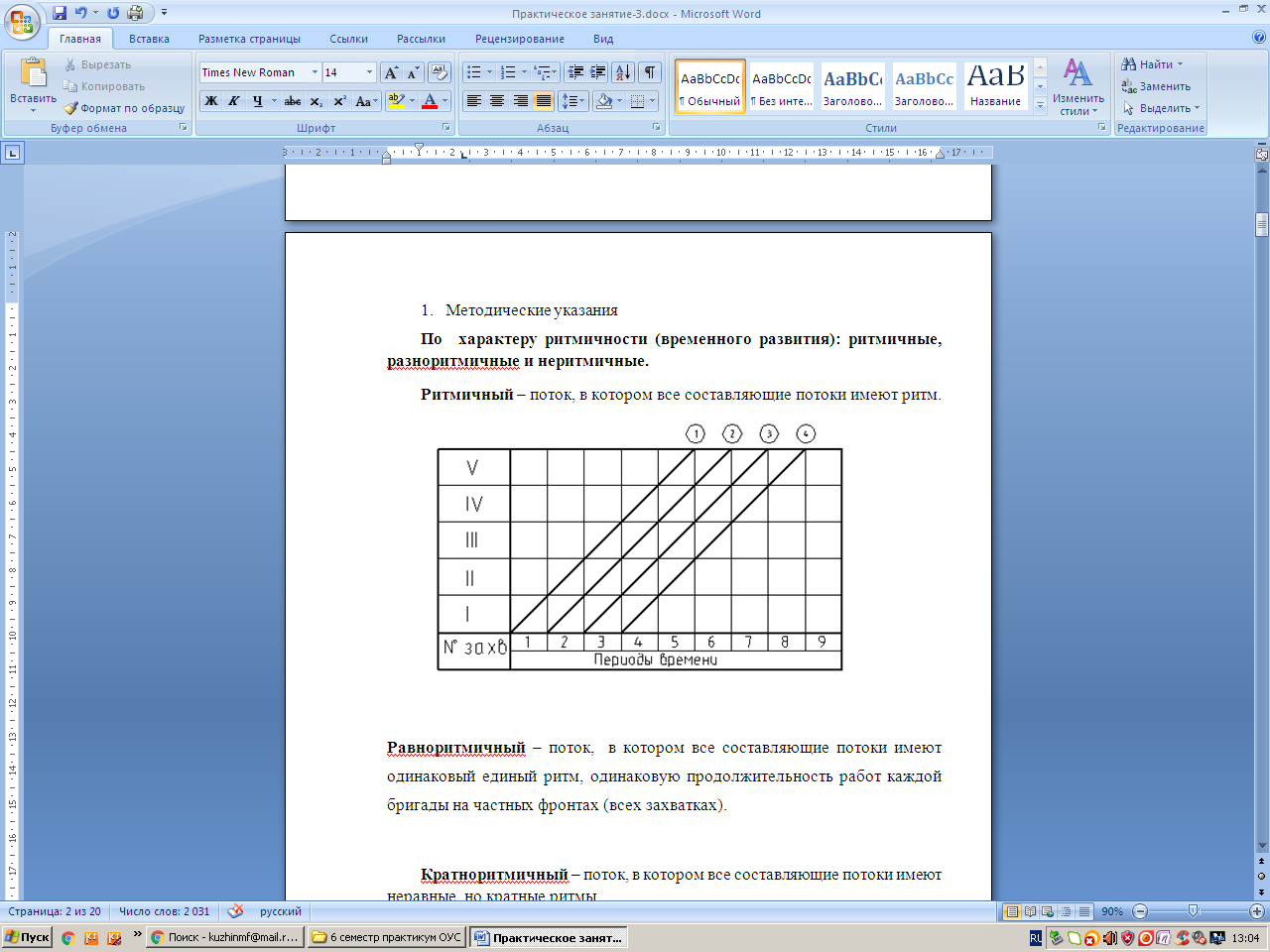Switch to Разметка страницы tab

click(x=249, y=39)
